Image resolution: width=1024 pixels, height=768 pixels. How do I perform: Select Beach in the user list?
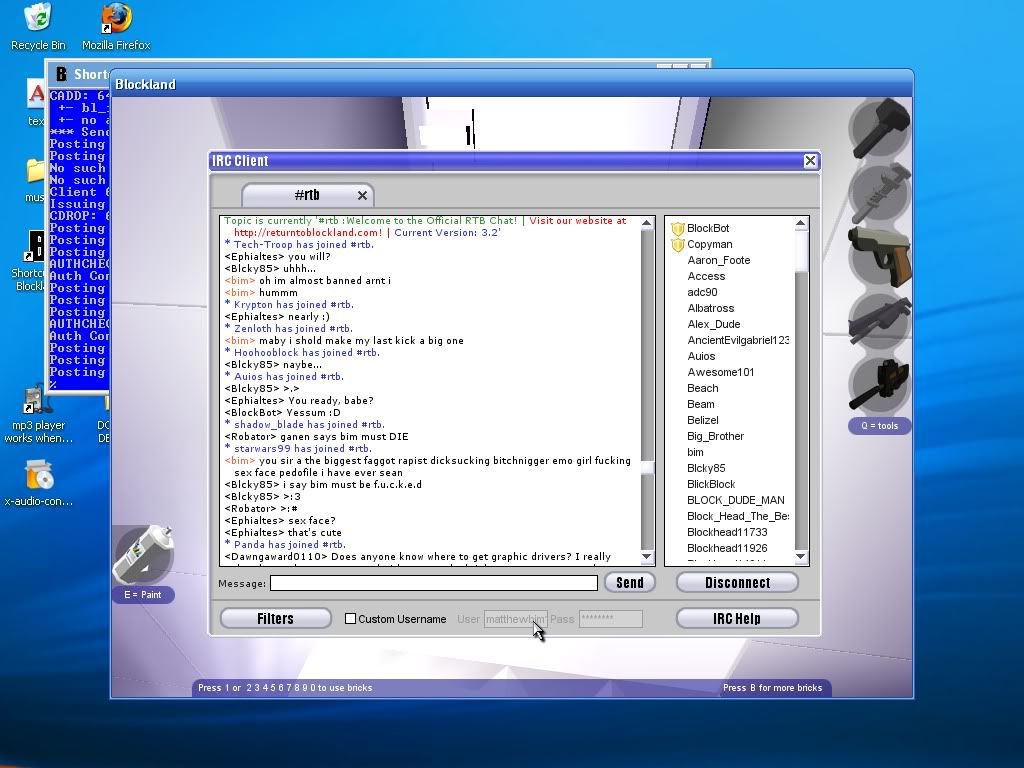coord(702,389)
